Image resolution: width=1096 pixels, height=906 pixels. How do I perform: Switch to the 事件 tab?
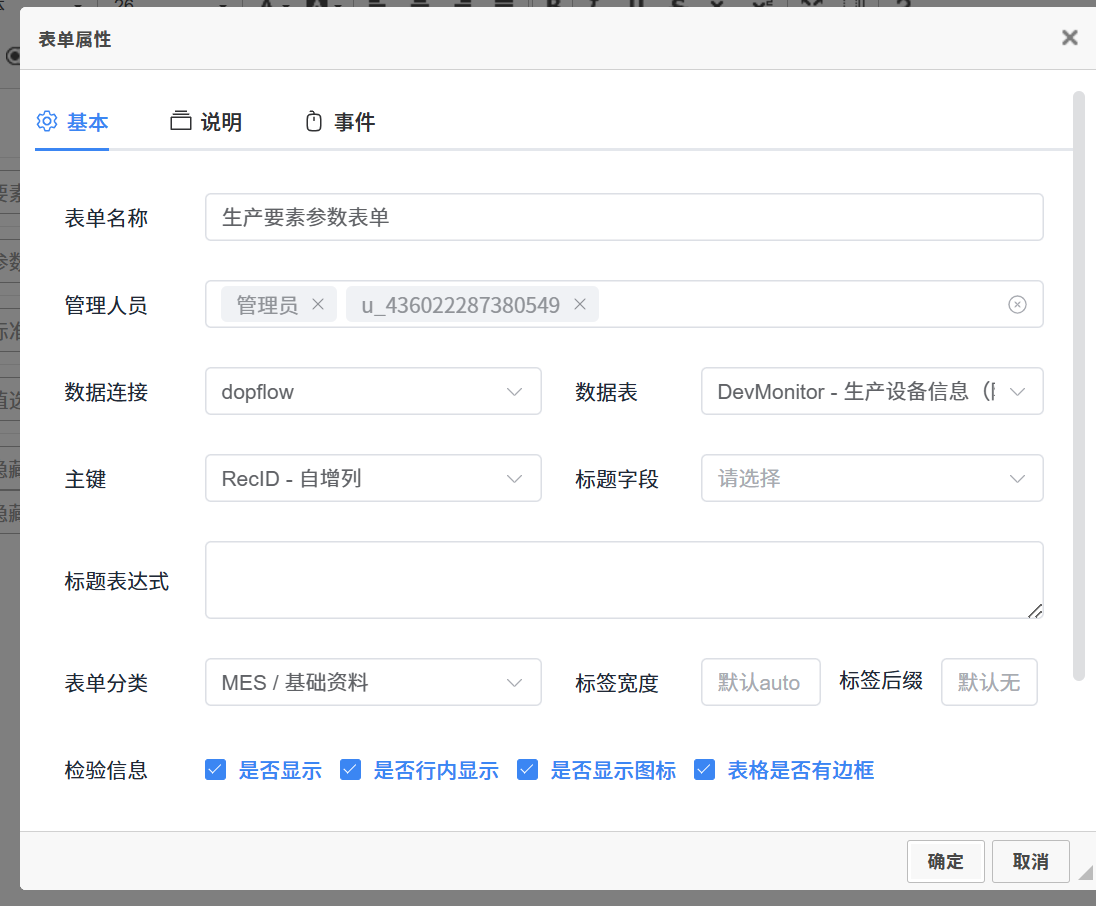(354, 123)
